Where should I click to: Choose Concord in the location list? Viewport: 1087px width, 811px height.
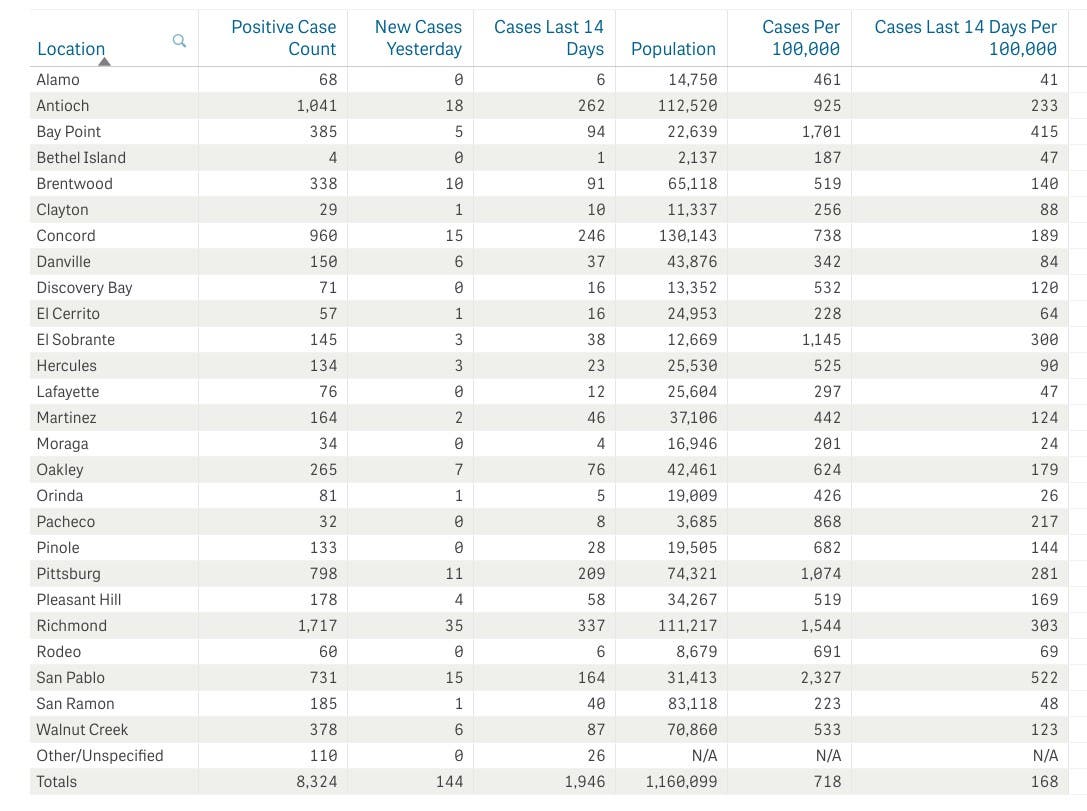click(66, 236)
